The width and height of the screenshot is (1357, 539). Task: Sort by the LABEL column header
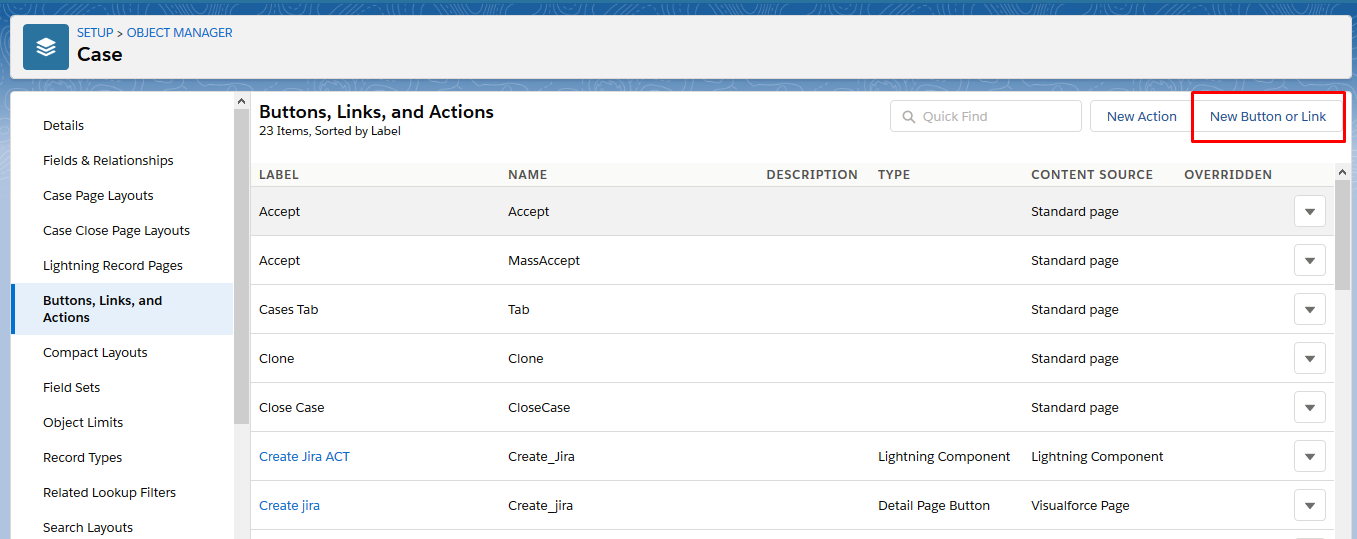click(x=279, y=175)
